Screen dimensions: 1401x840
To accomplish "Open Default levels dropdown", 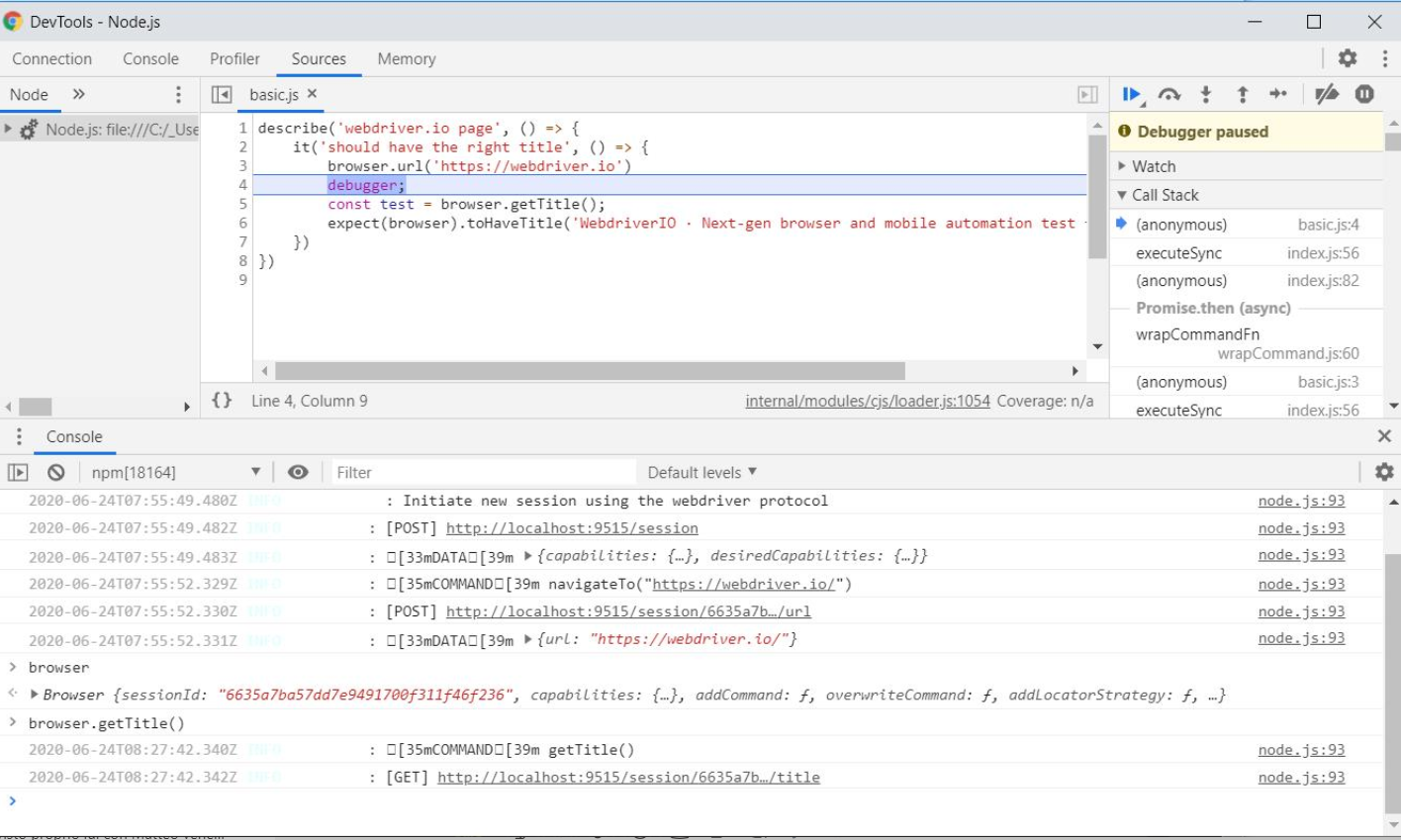I will point(701,473).
